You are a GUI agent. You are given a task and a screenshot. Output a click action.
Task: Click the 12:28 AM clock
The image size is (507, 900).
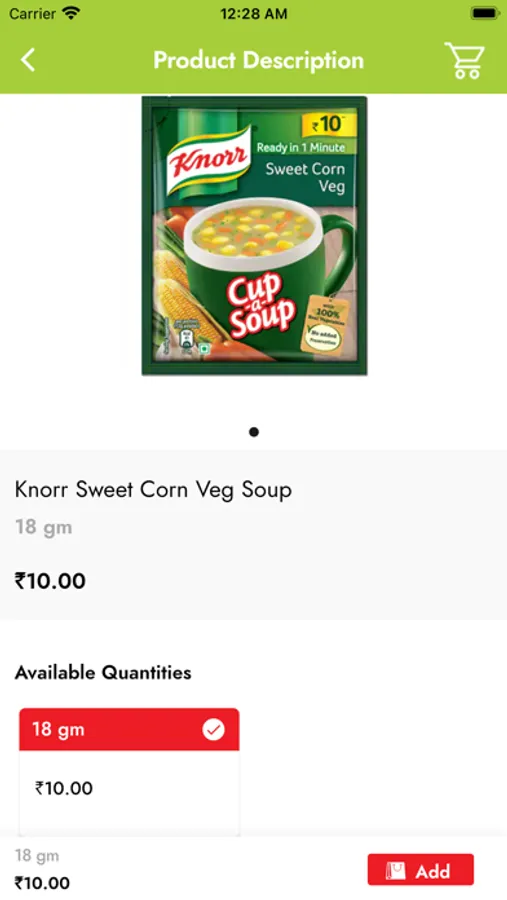click(254, 14)
